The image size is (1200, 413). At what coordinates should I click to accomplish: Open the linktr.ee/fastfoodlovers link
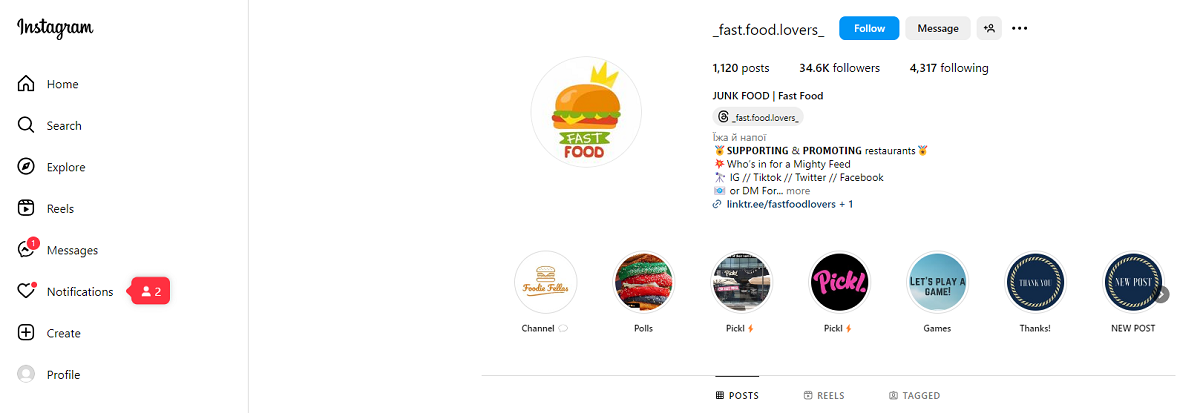(x=775, y=204)
